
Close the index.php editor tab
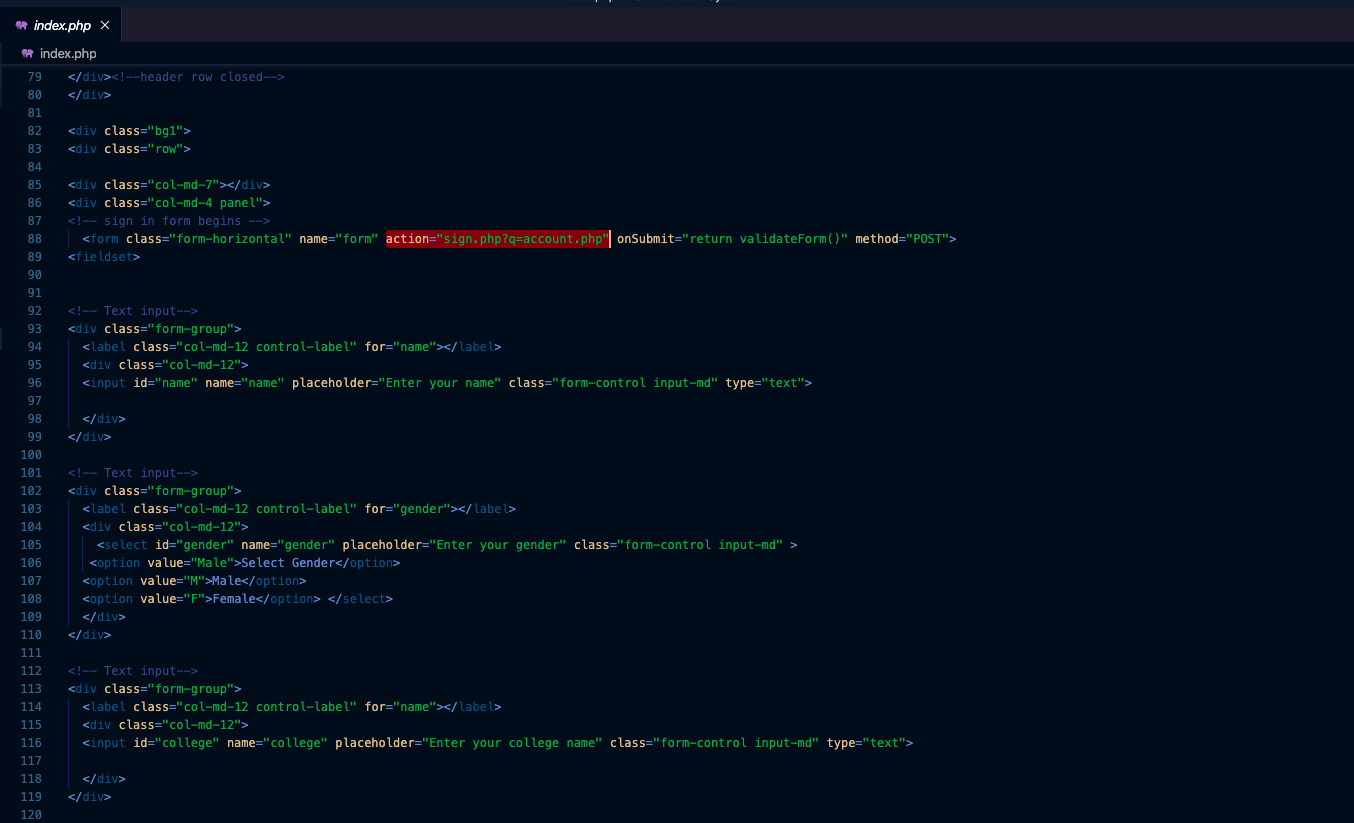point(105,25)
